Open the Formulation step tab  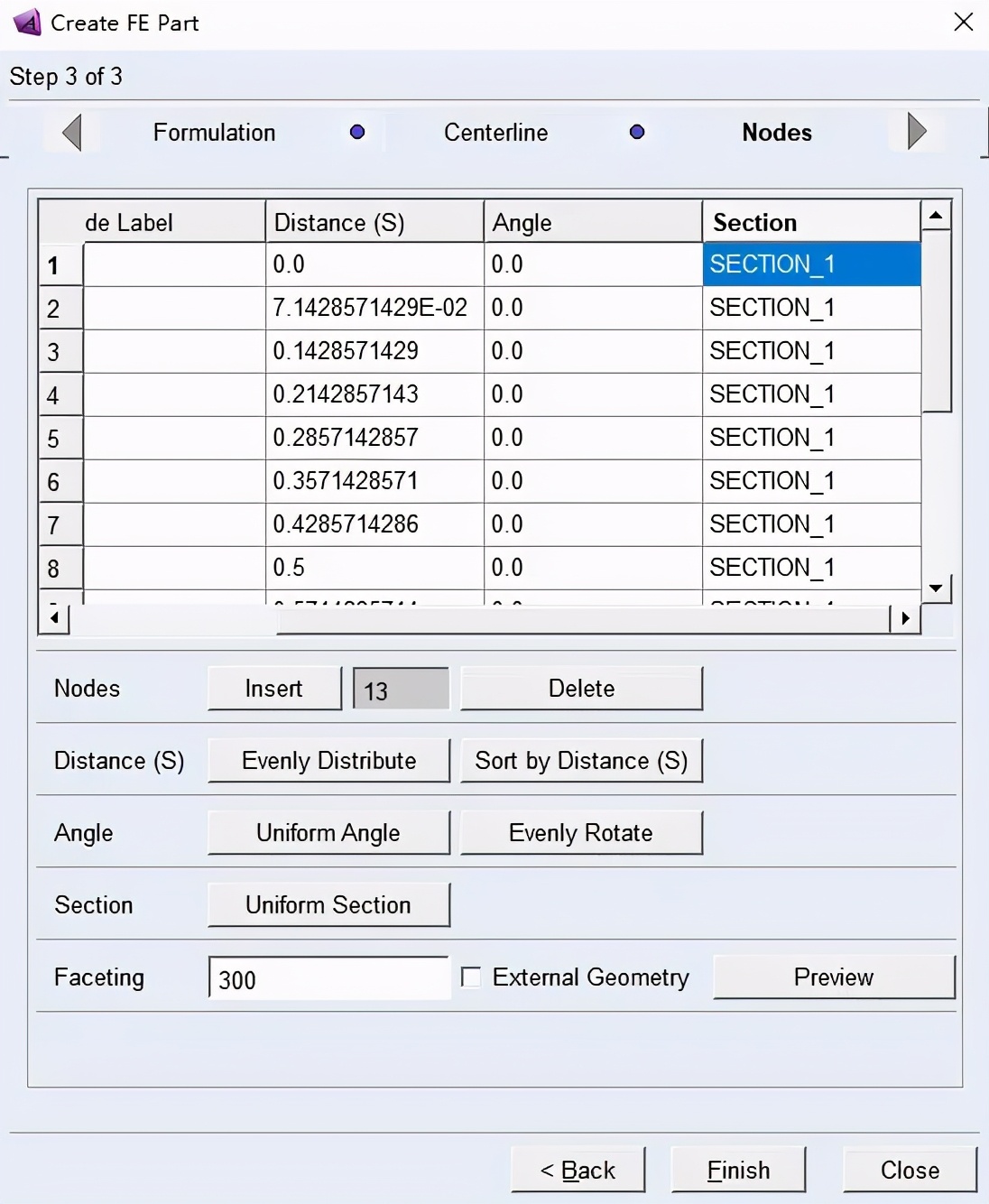(214, 133)
